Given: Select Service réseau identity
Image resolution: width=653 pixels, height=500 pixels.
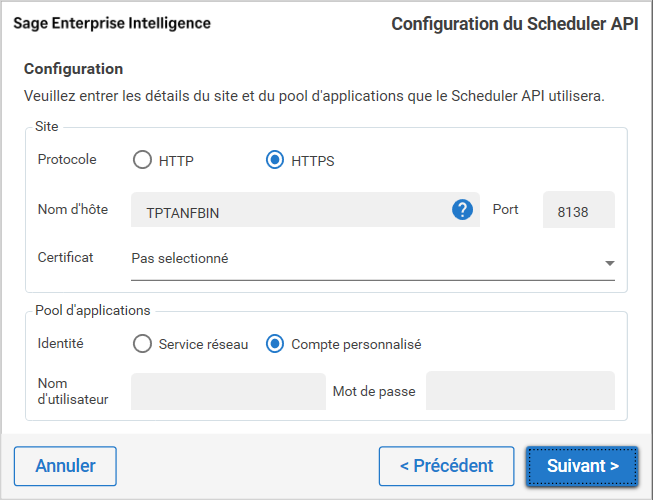Looking at the screenshot, I should tap(142, 344).
